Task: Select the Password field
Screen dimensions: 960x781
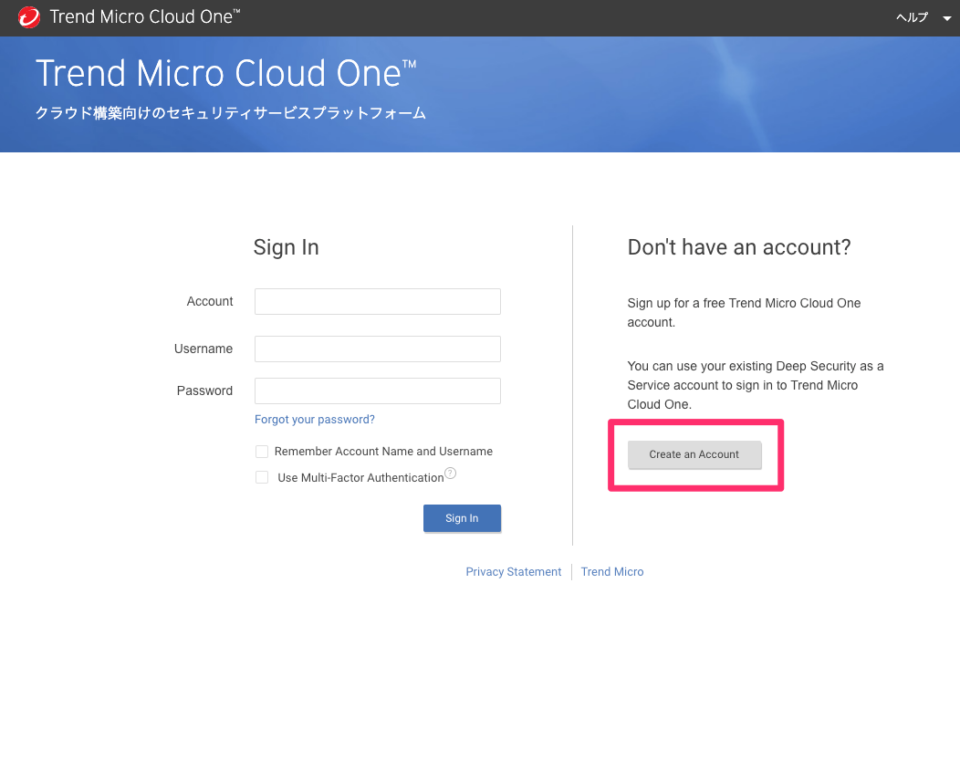Action: 377,391
